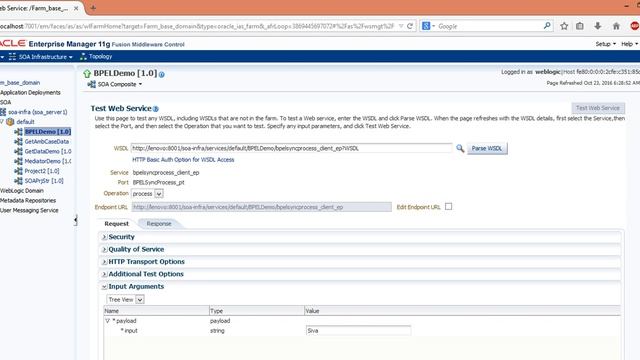640x360 pixels.
Task: Click the SOA Composite menu icon
Action: click(91, 84)
